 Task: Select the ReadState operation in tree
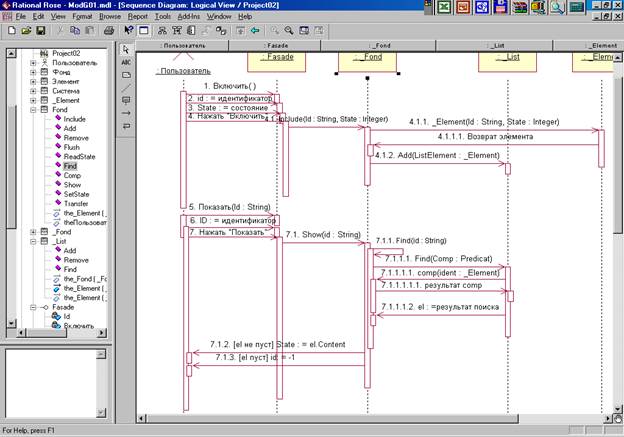tap(79, 156)
